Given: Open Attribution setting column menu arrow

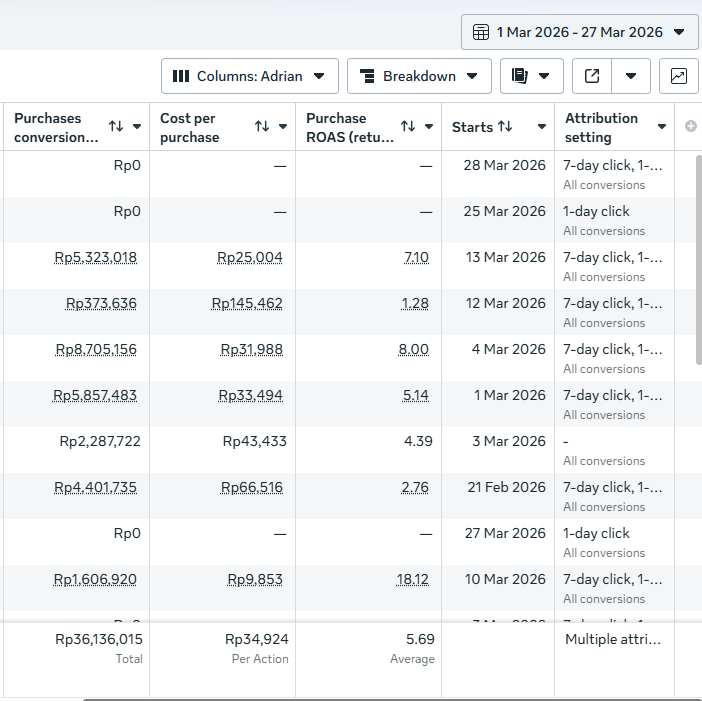Looking at the screenshot, I should point(662,127).
